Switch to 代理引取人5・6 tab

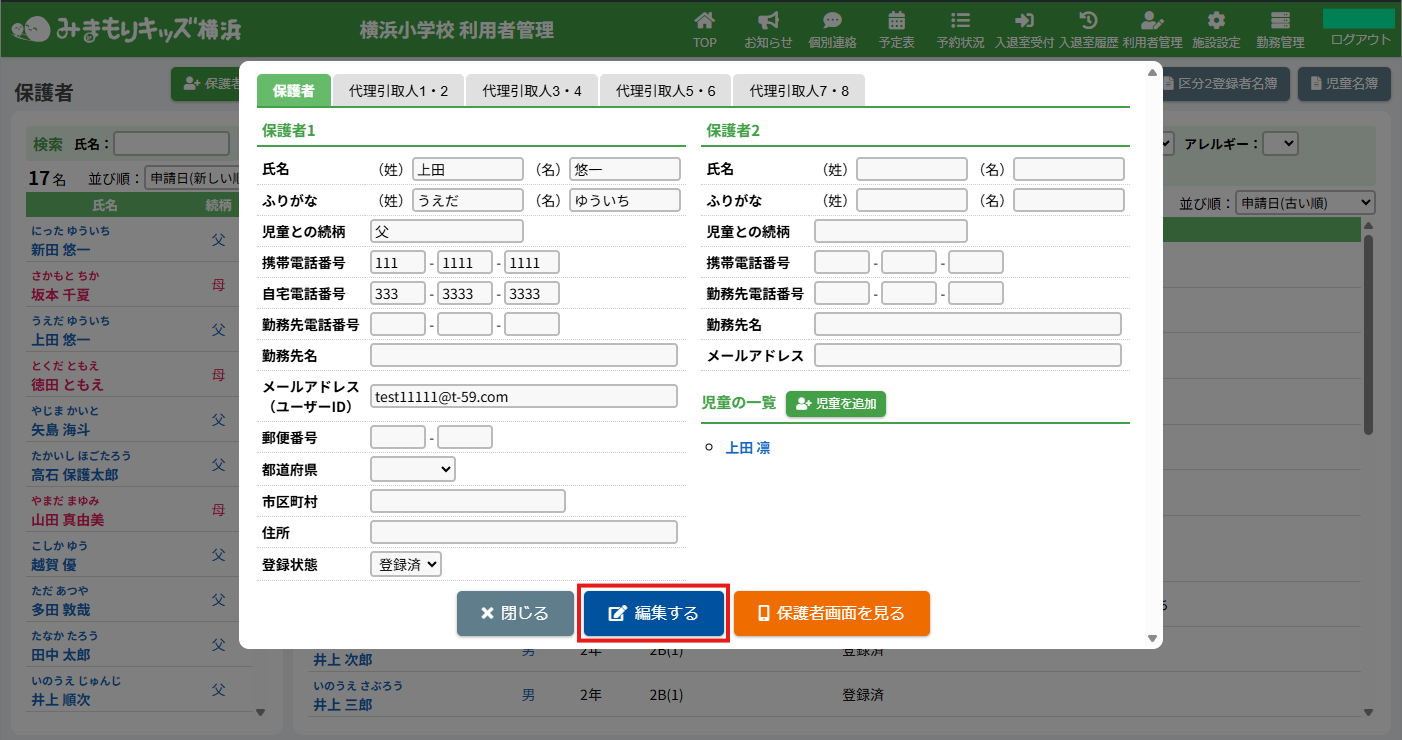point(665,91)
